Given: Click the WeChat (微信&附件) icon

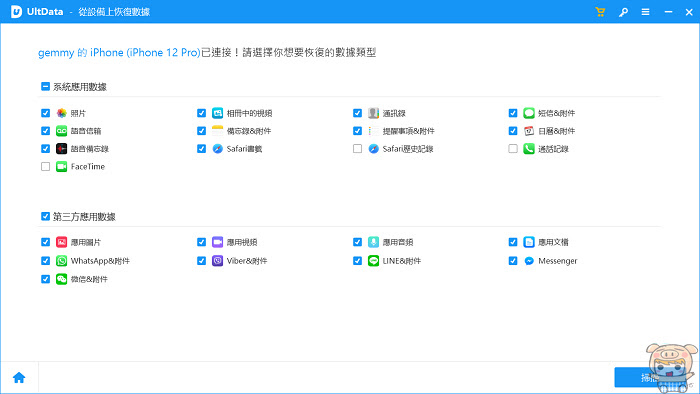Looking at the screenshot, I should [62, 279].
